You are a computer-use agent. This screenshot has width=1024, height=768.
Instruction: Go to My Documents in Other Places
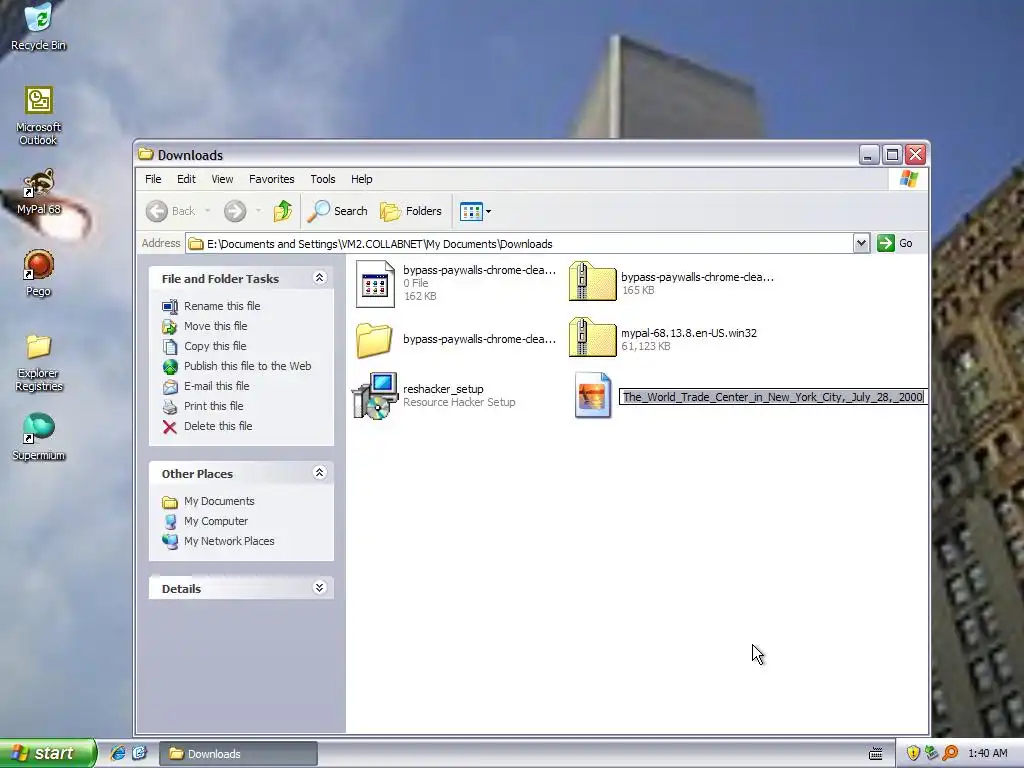[219, 501]
